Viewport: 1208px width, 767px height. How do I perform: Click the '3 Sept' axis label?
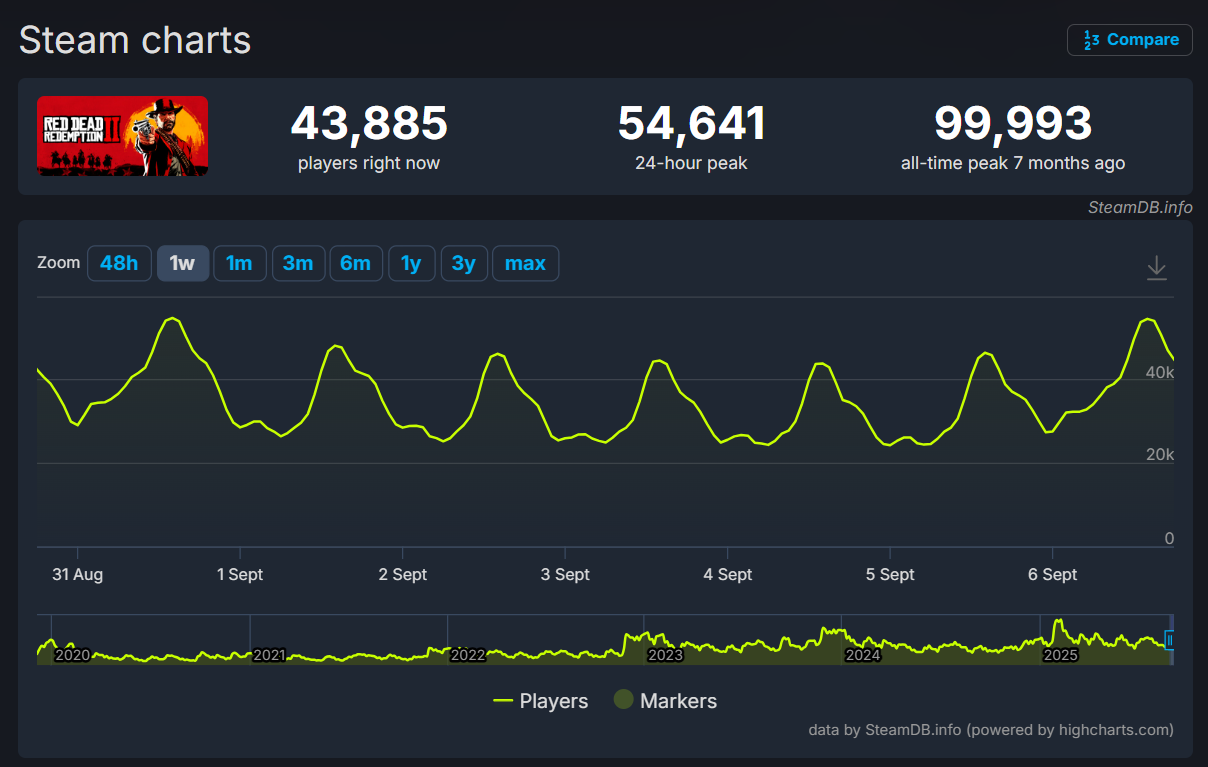(x=565, y=574)
